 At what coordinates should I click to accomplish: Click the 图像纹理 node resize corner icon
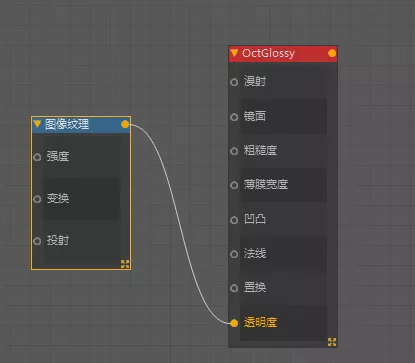pyautogui.click(x=125, y=264)
